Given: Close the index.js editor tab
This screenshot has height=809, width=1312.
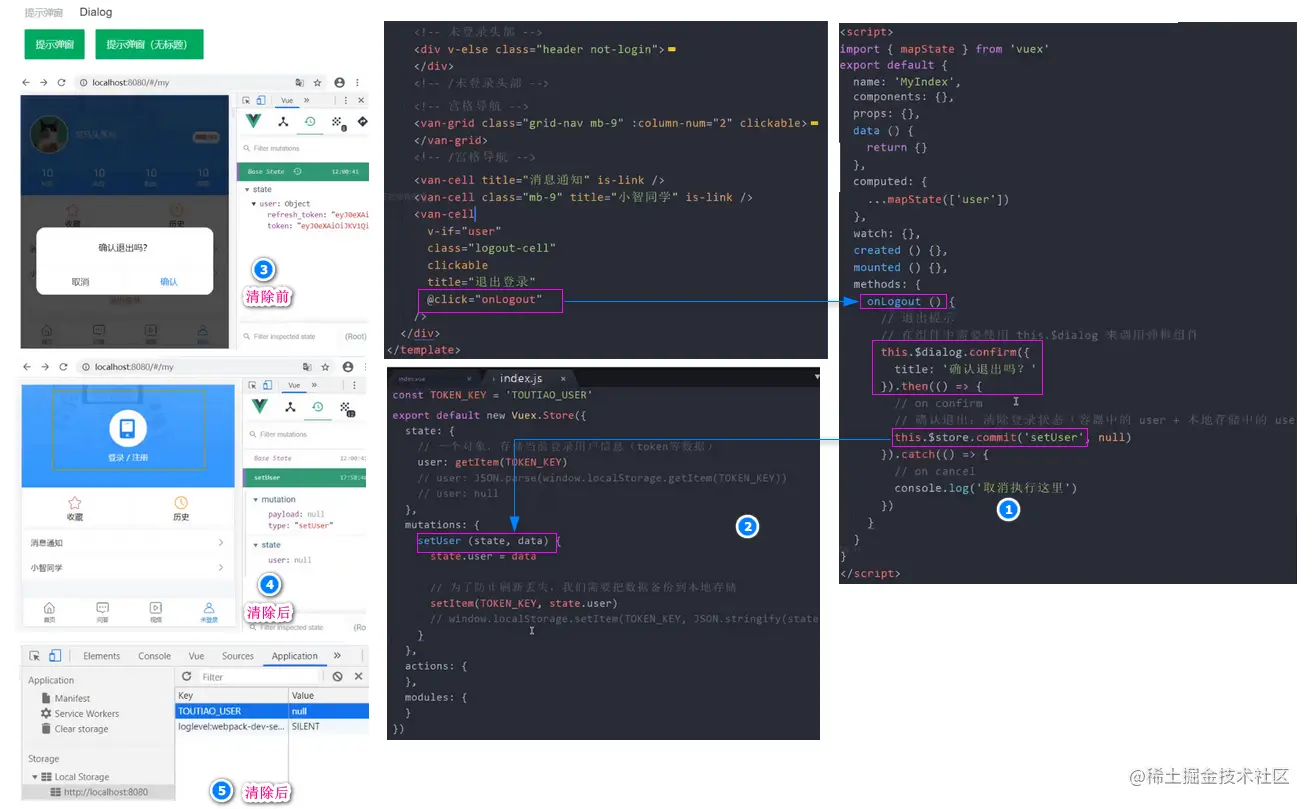Looking at the screenshot, I should point(563,379).
